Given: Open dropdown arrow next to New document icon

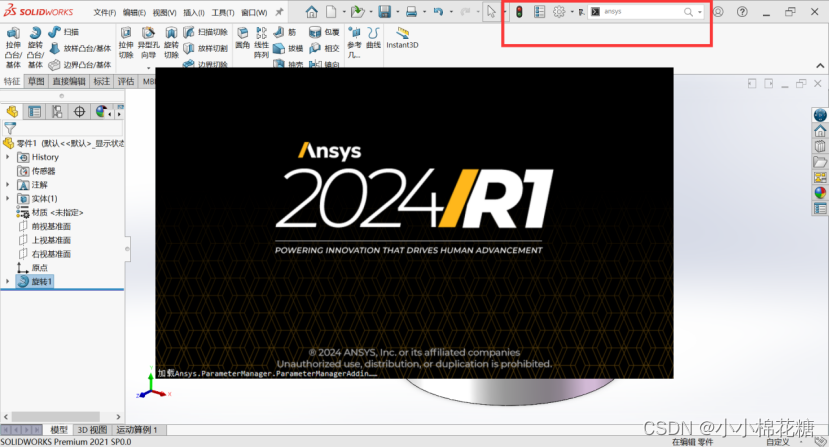Looking at the screenshot, I should [344, 12].
